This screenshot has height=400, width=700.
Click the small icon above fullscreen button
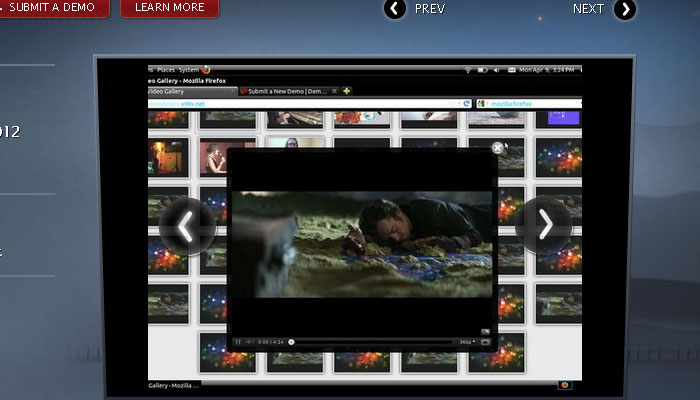[485, 331]
